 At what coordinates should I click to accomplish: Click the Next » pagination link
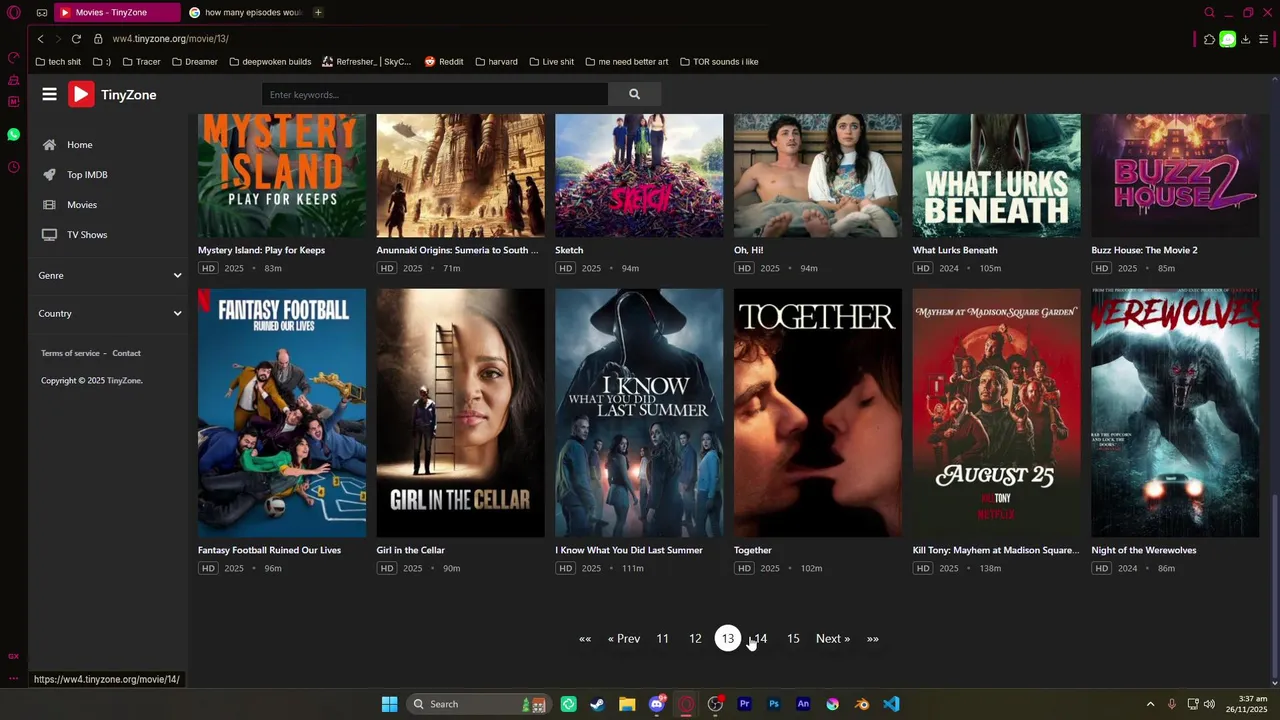click(833, 639)
